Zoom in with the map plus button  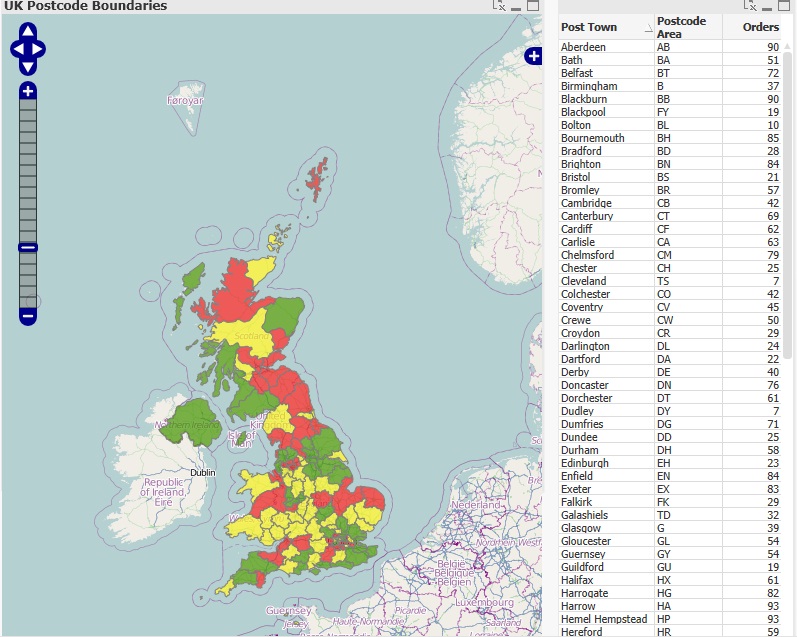click(x=28, y=91)
